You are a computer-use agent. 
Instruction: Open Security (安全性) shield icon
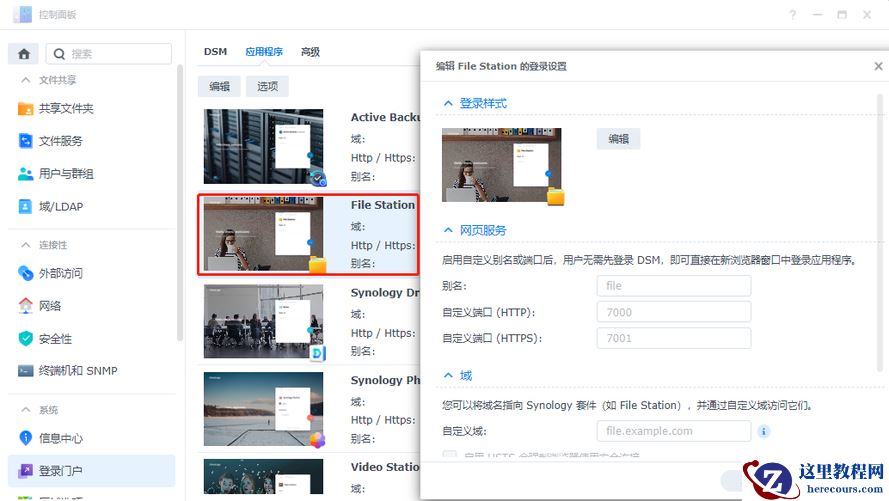[26, 338]
